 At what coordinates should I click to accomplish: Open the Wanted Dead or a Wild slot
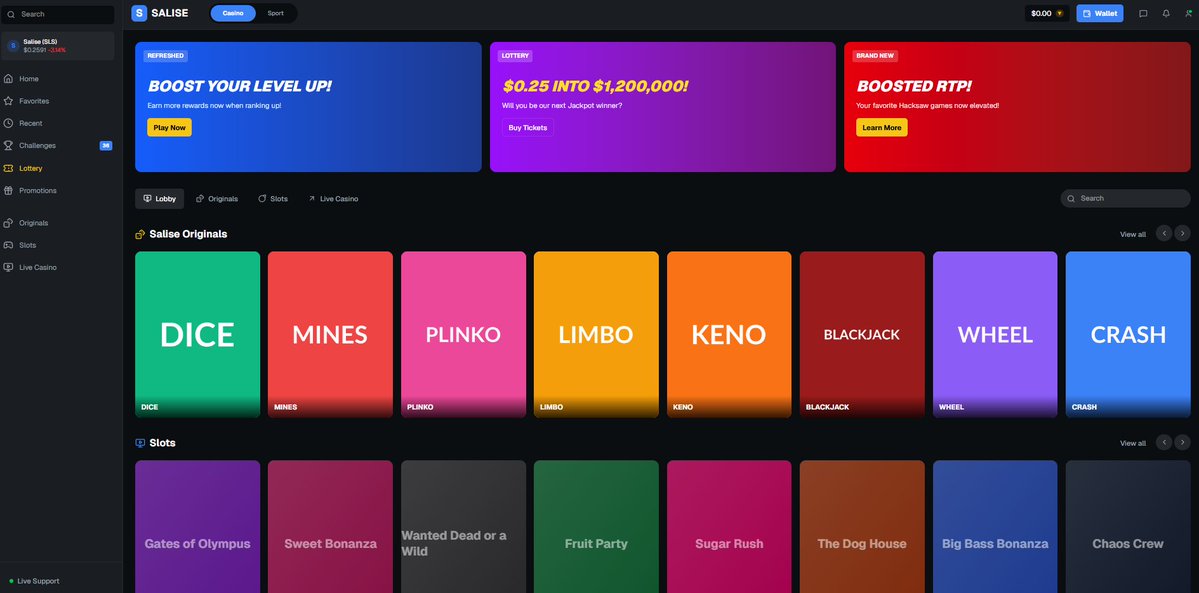point(463,526)
